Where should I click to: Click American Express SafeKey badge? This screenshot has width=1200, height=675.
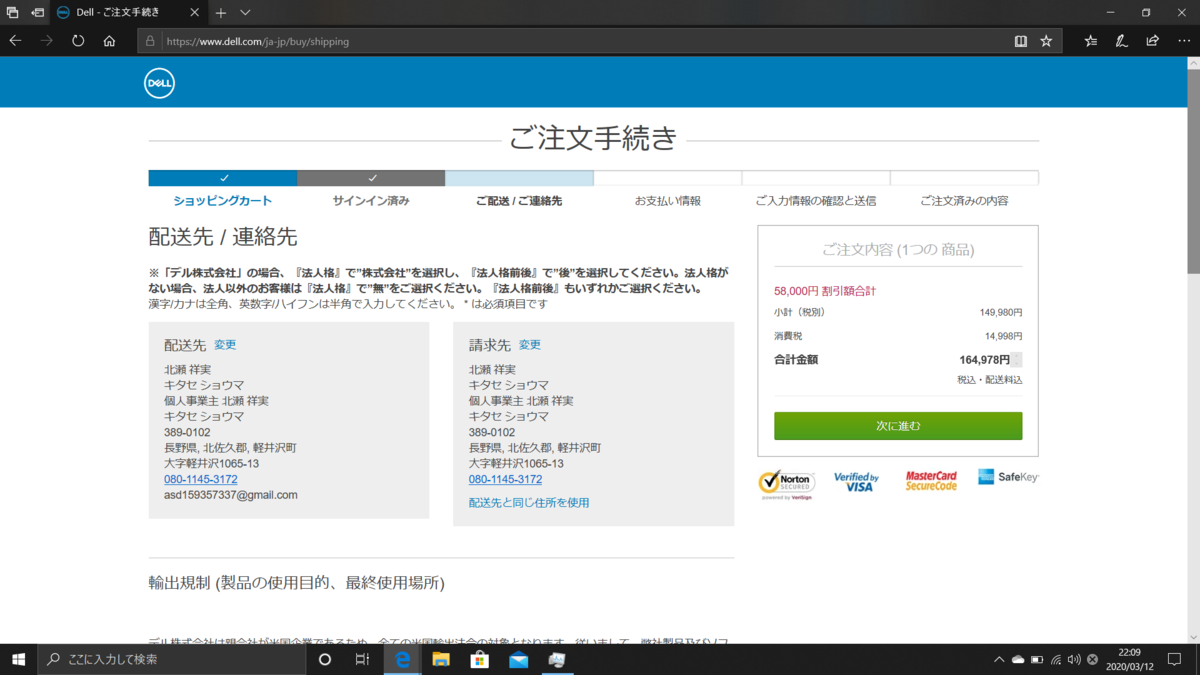point(1008,477)
